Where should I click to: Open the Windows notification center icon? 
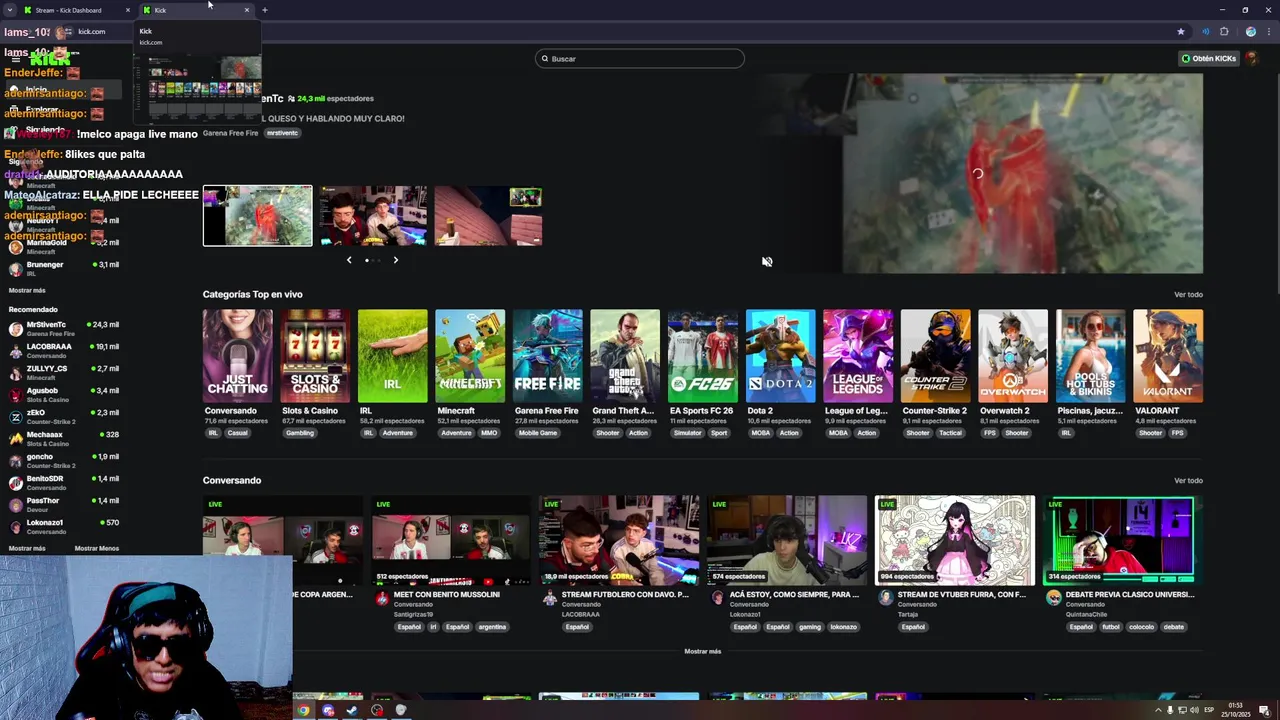pos(1264,710)
